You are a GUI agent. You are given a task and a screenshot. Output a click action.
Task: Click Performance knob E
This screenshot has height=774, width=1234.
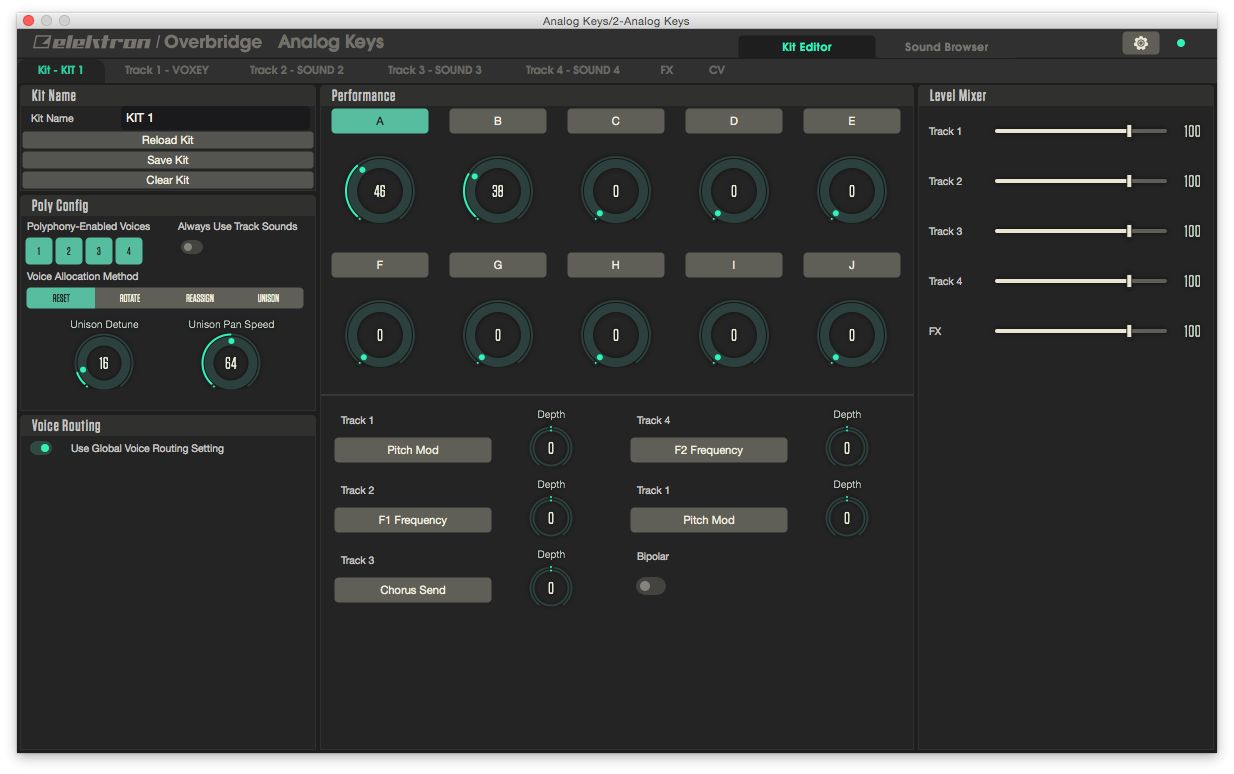click(x=852, y=190)
